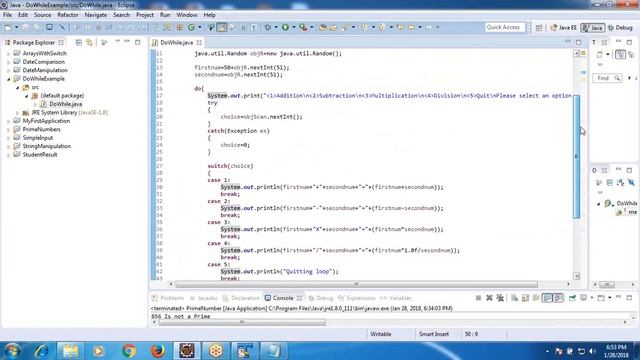Viewport: 640px width, 360px height.
Task: Expand the PrimeNumbers project
Action: (x=8, y=129)
